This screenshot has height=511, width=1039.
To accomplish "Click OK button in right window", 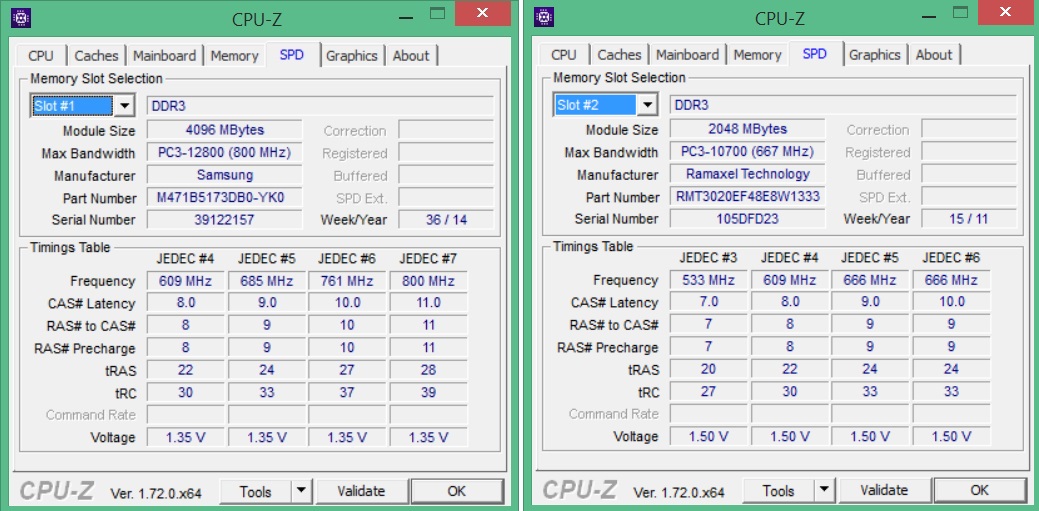I will point(979,490).
